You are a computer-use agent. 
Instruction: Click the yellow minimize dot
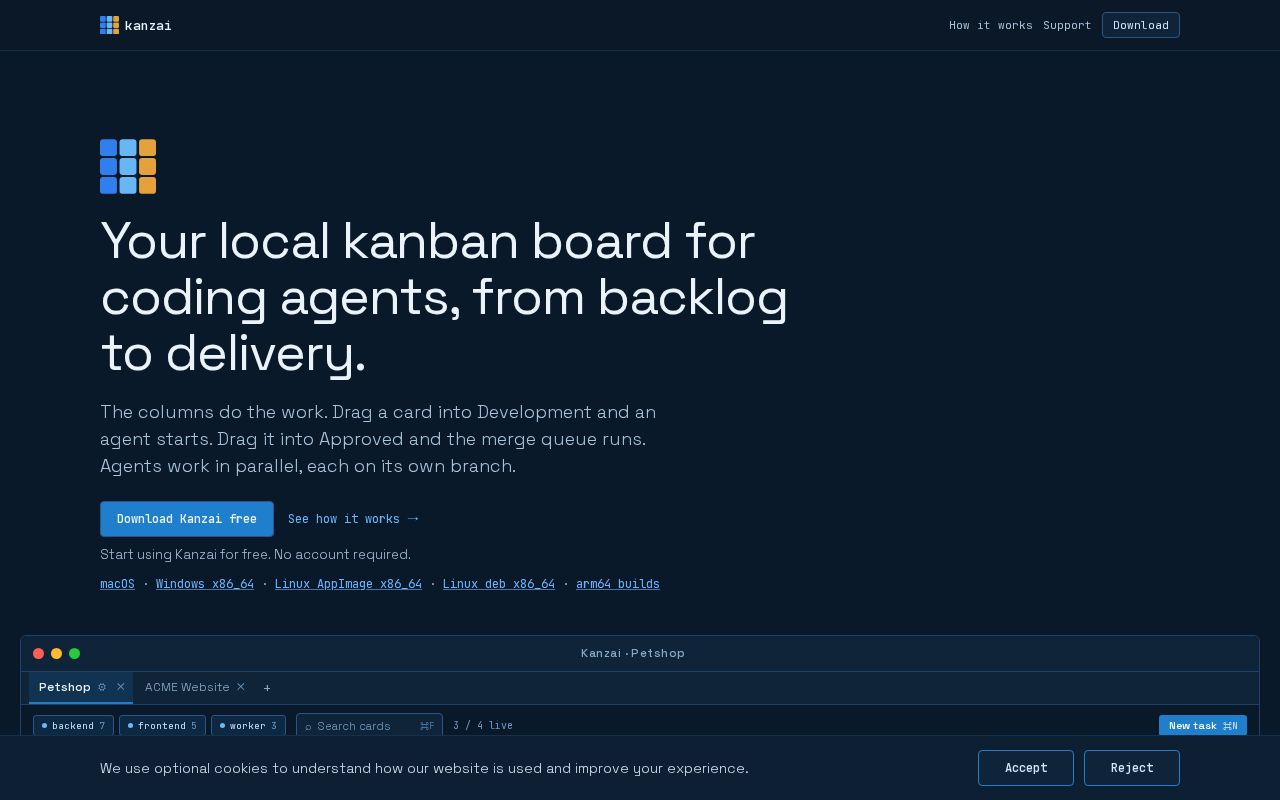tap(57, 653)
